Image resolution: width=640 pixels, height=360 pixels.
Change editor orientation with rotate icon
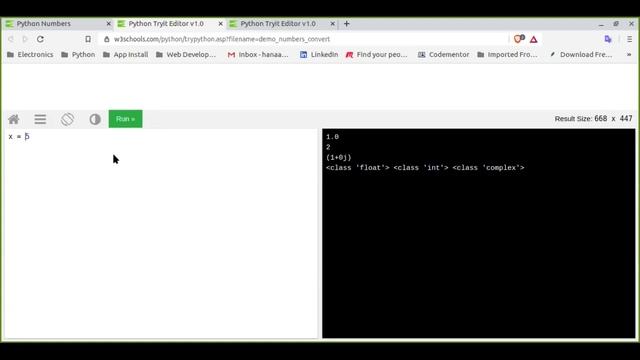coord(67,119)
